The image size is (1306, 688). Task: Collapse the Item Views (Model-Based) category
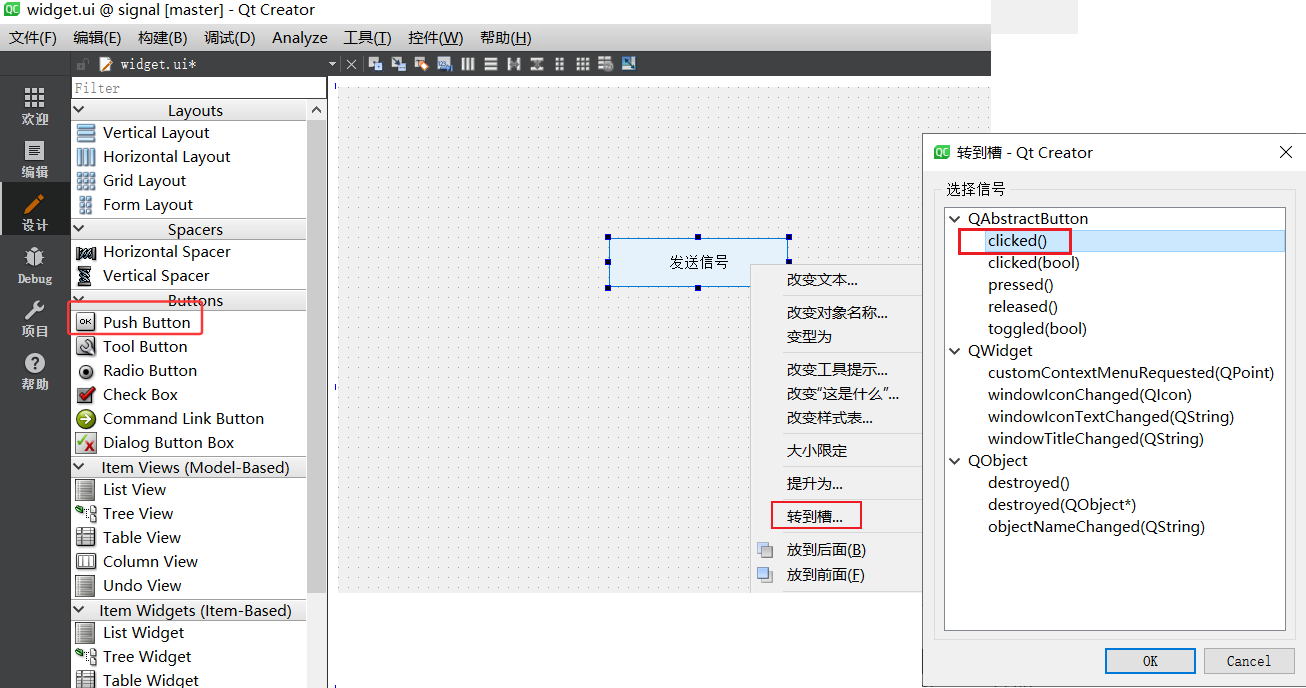tap(80, 467)
